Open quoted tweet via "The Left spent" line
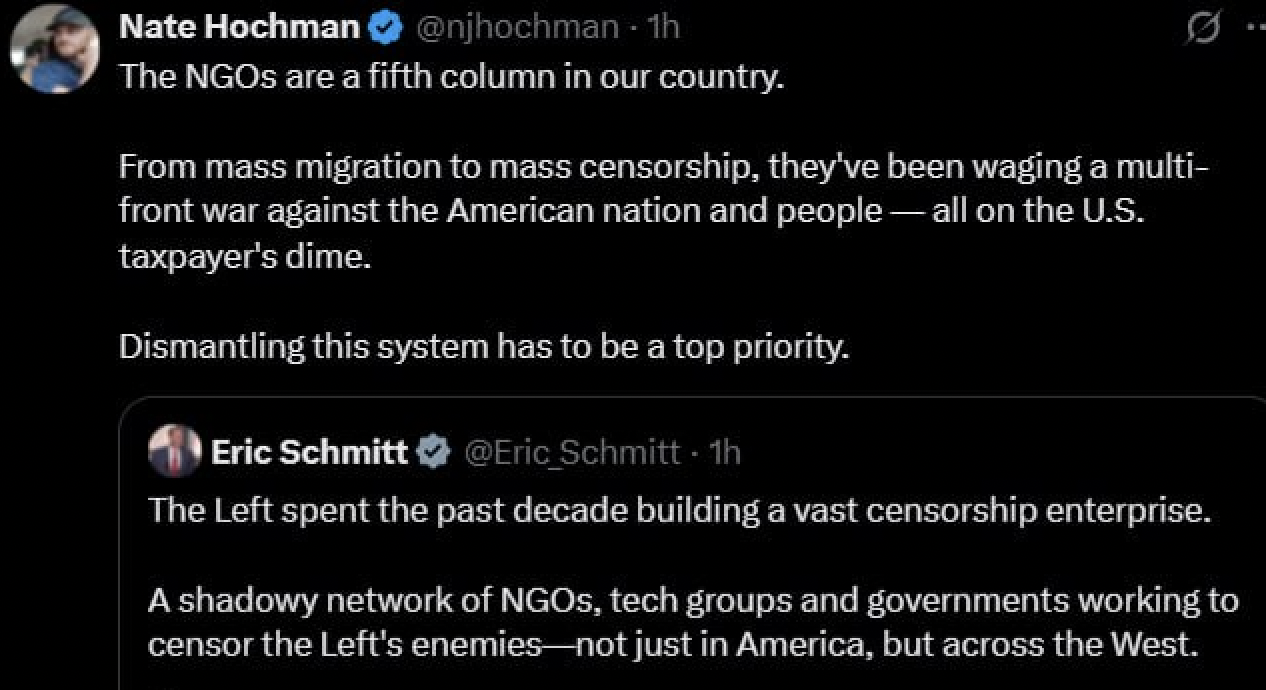 pos(679,510)
